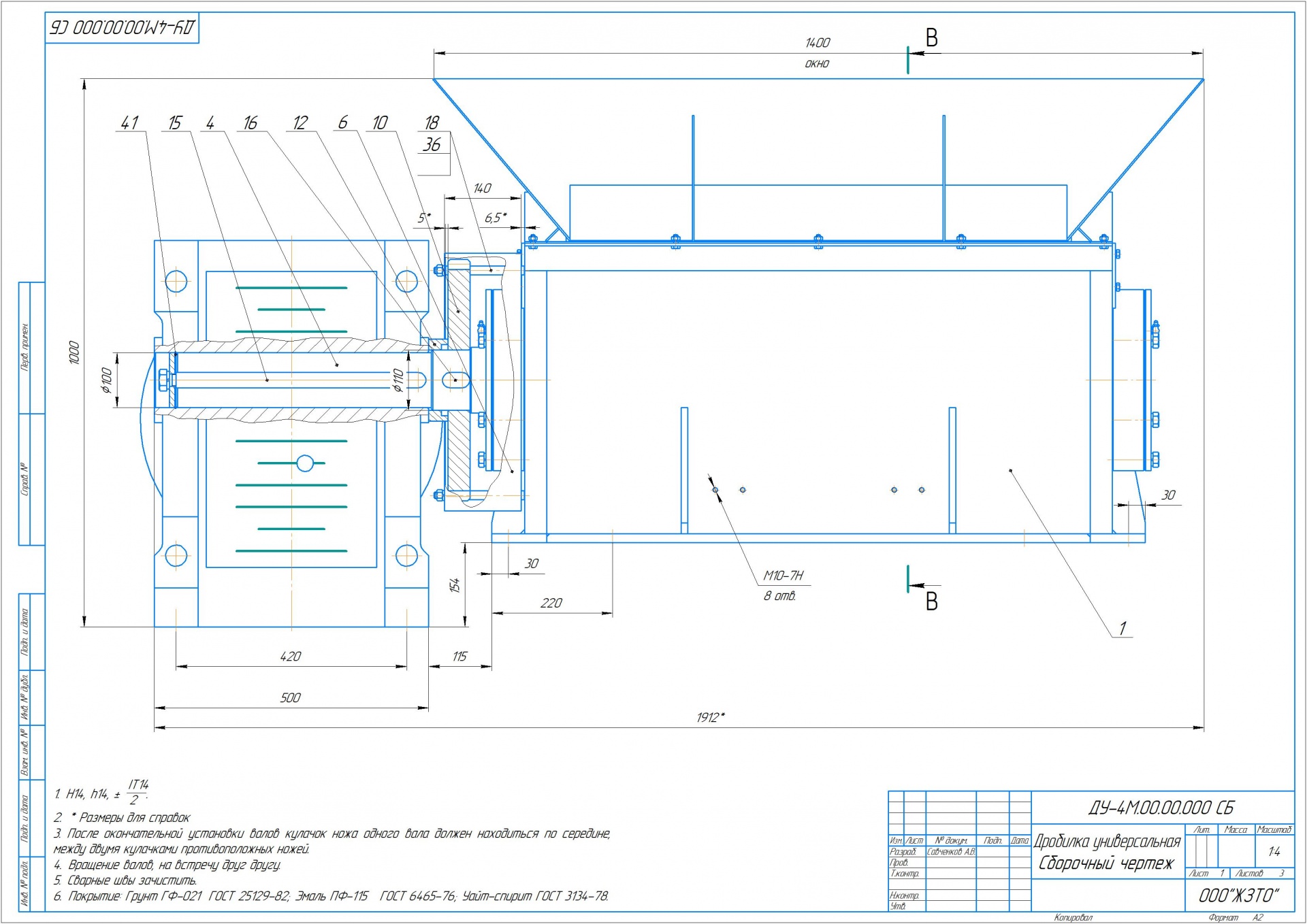1307x924 pixels.
Task: Click the 420 dimension value
Action: (x=290, y=657)
